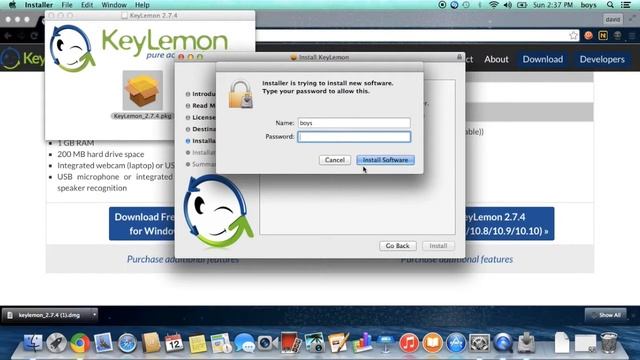
Task: Open the Developers tab on KeyLemon site
Action: point(602,59)
